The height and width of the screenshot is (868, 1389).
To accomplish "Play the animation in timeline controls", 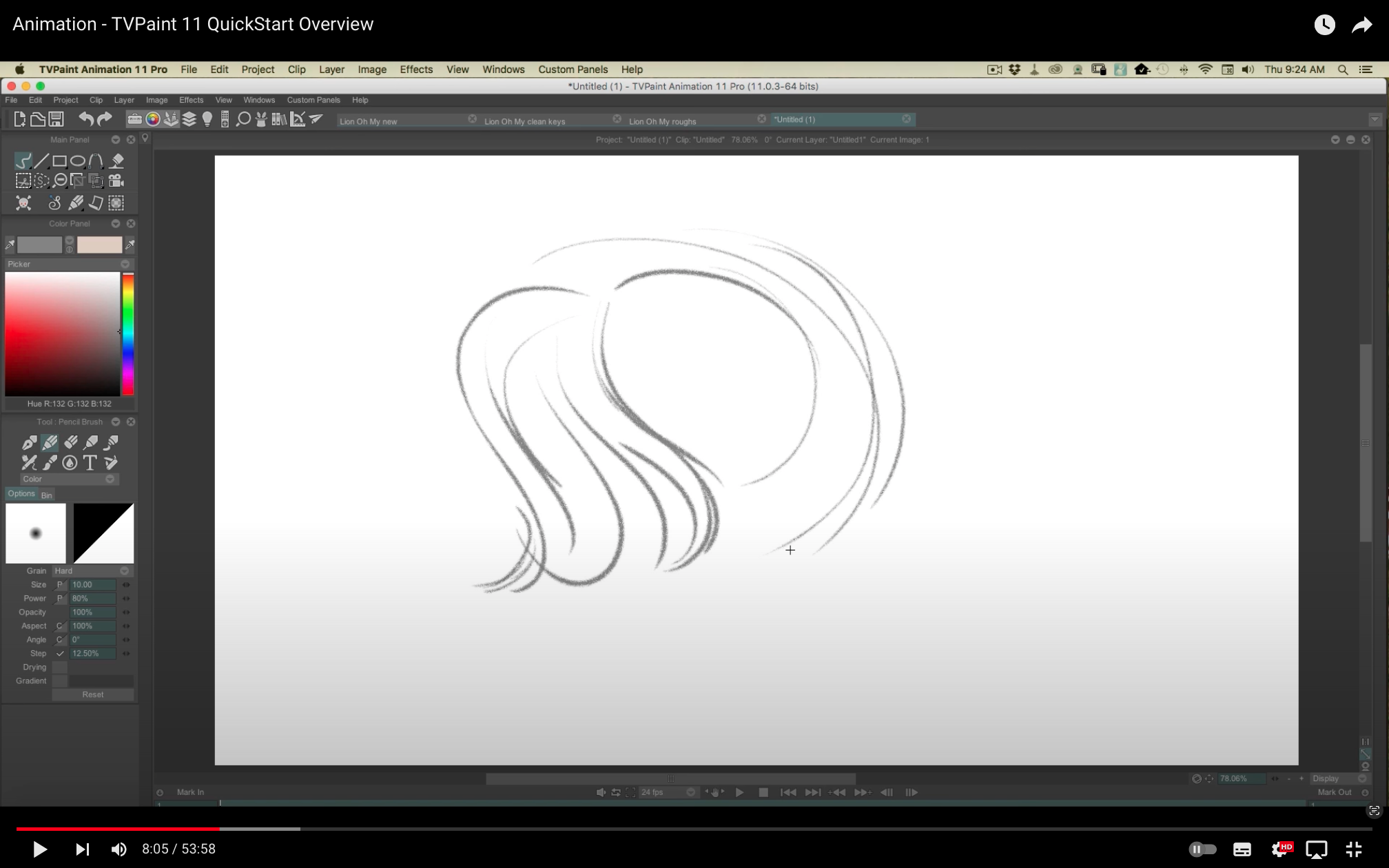I will (739, 792).
